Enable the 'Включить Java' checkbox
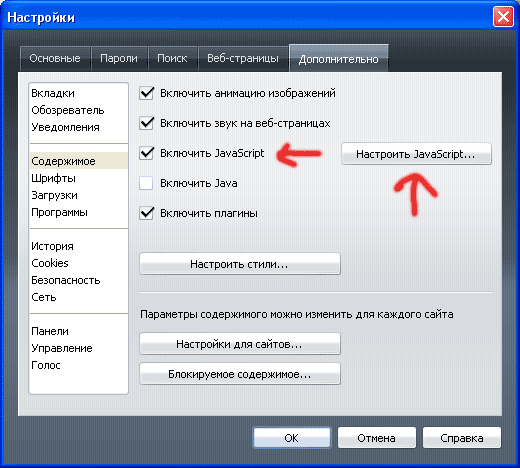Image resolution: width=520 pixels, height=468 pixels. click(x=146, y=183)
